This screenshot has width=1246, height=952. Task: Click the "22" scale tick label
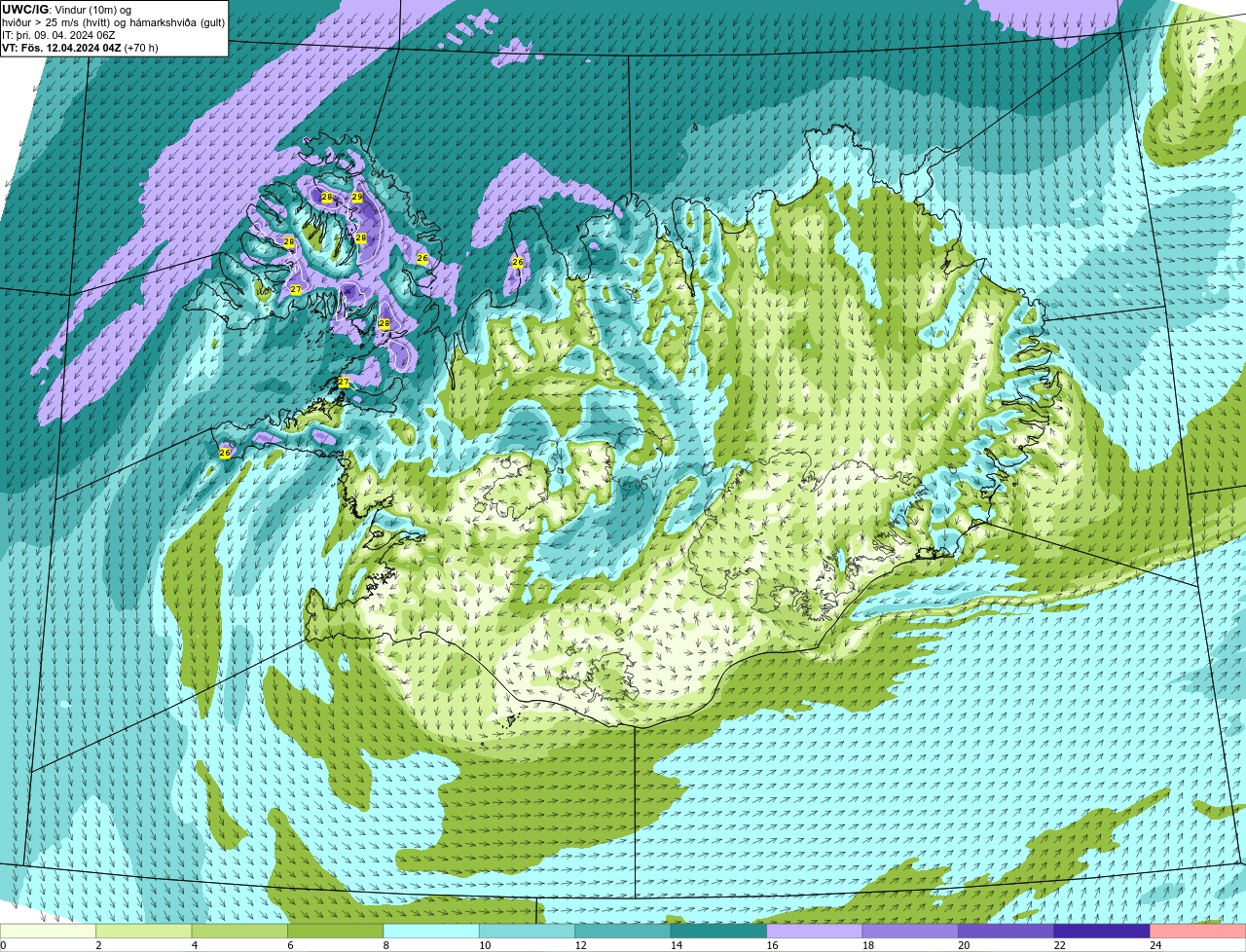[1059, 945]
